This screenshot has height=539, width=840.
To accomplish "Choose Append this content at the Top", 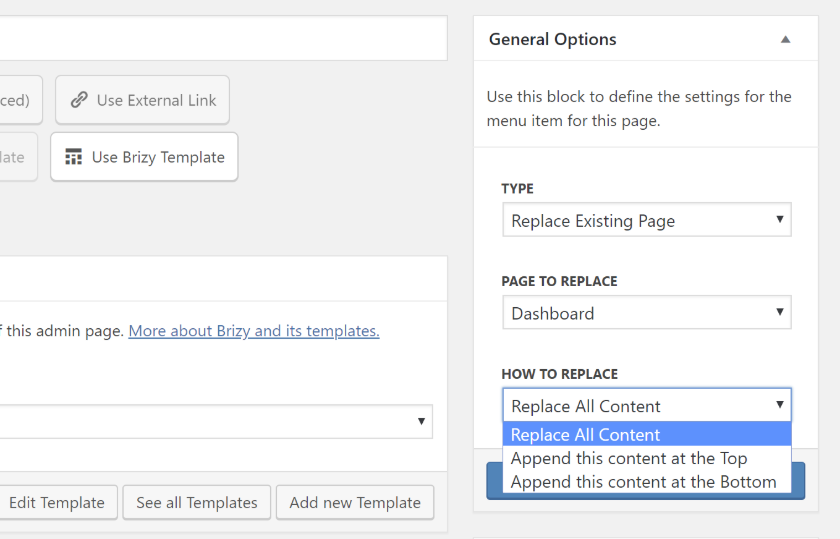I will [647, 458].
